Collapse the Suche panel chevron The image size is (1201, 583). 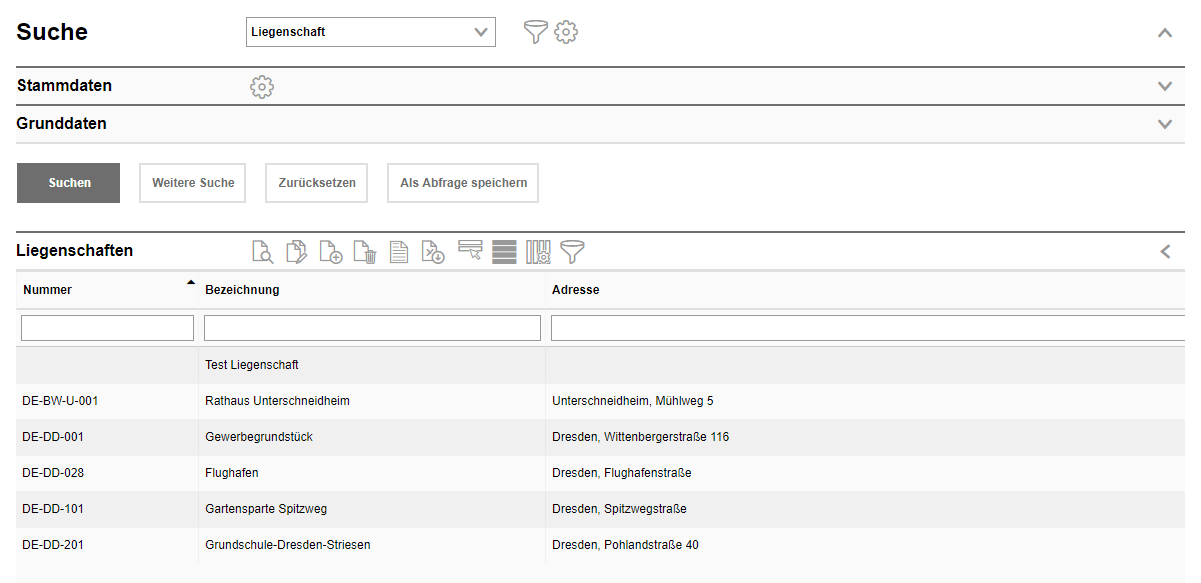[1164, 32]
